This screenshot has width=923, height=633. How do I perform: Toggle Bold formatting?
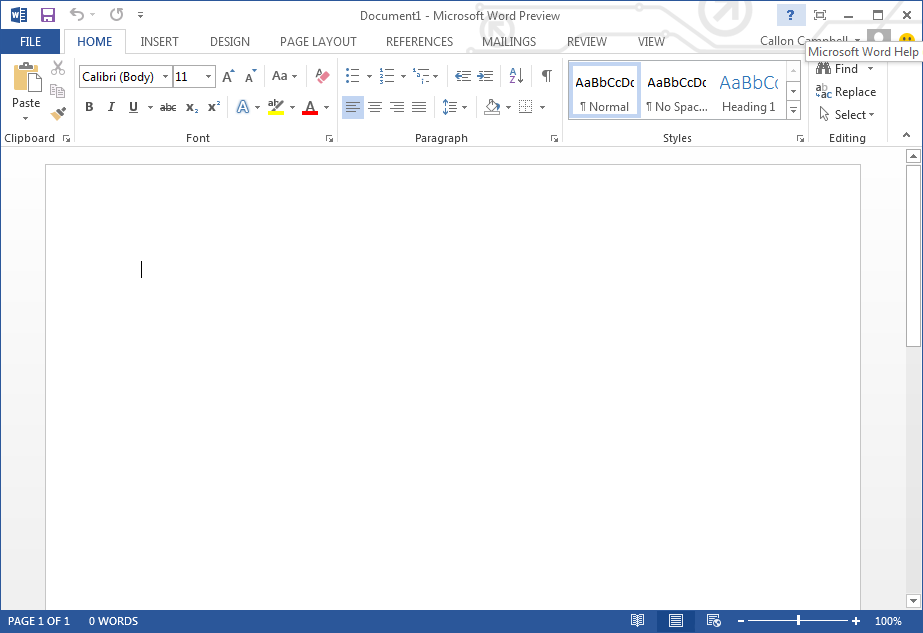pyautogui.click(x=89, y=107)
